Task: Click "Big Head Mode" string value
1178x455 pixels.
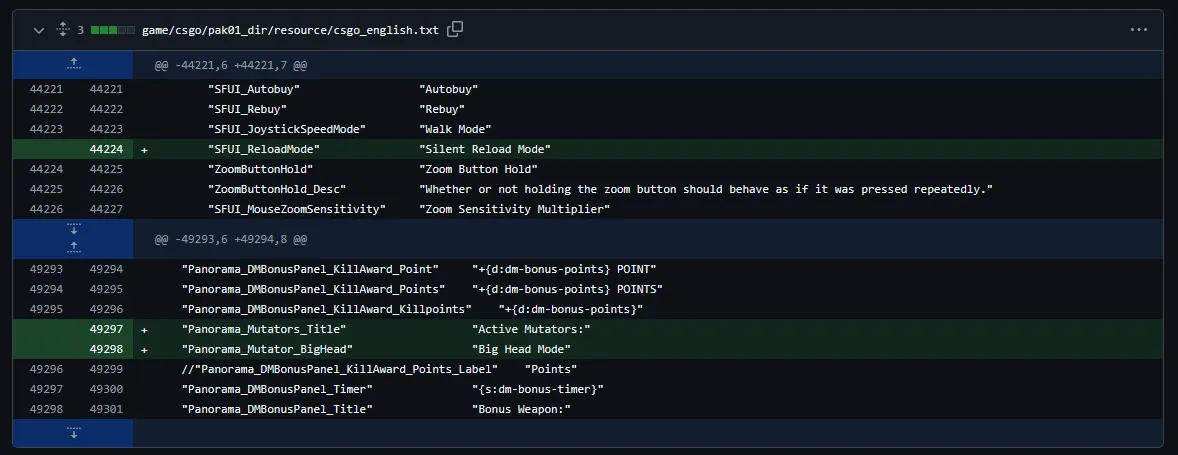Action: [x=521, y=349]
